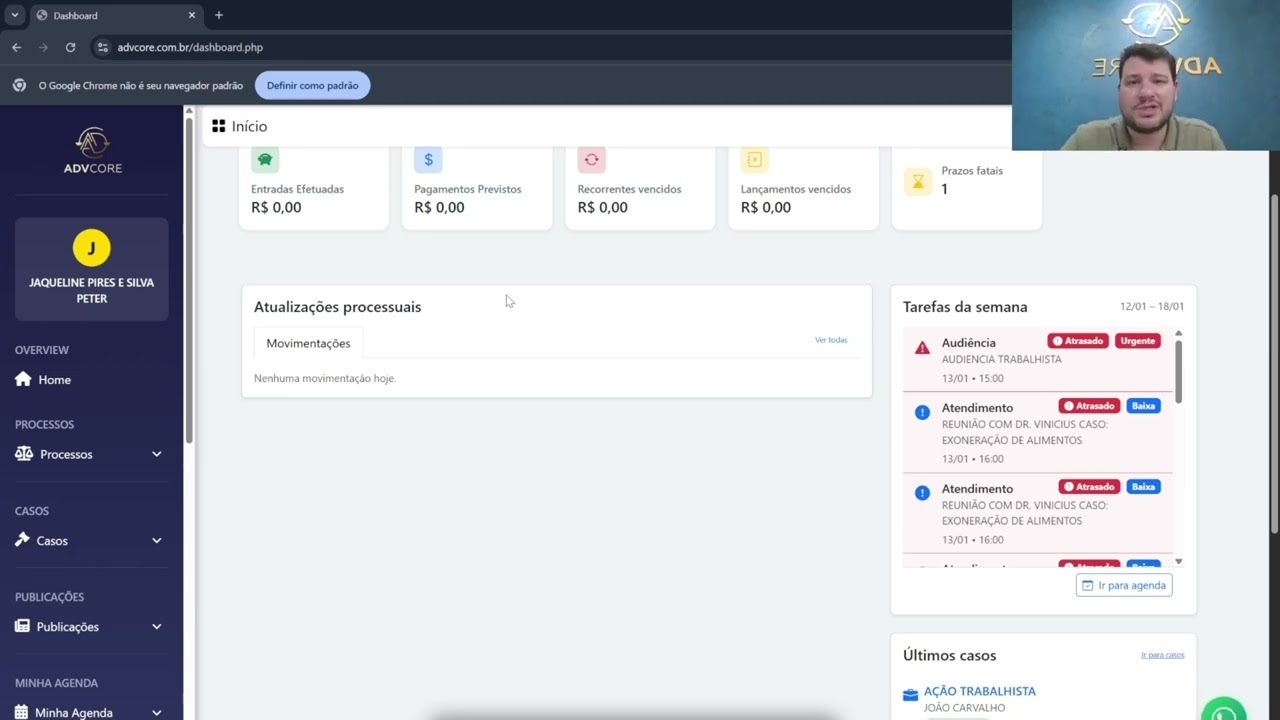Screen dimensions: 1280x720
Task: Click the browser back arrow
Action: click(x=16, y=47)
